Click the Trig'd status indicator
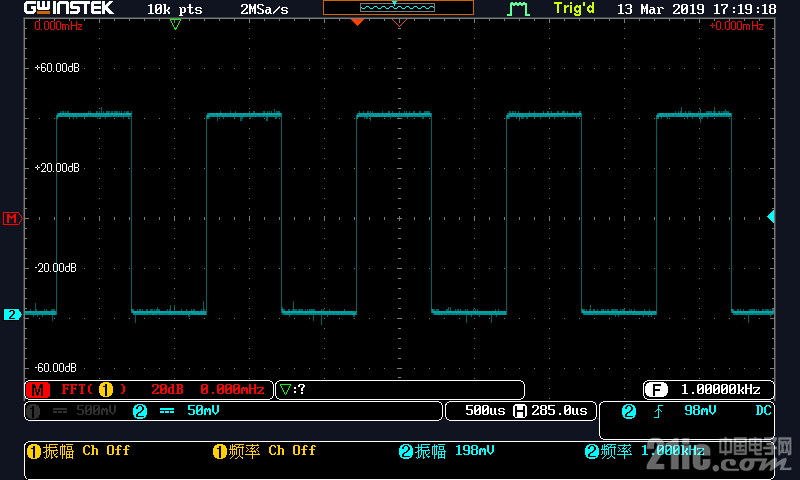The image size is (800, 480). tap(574, 9)
